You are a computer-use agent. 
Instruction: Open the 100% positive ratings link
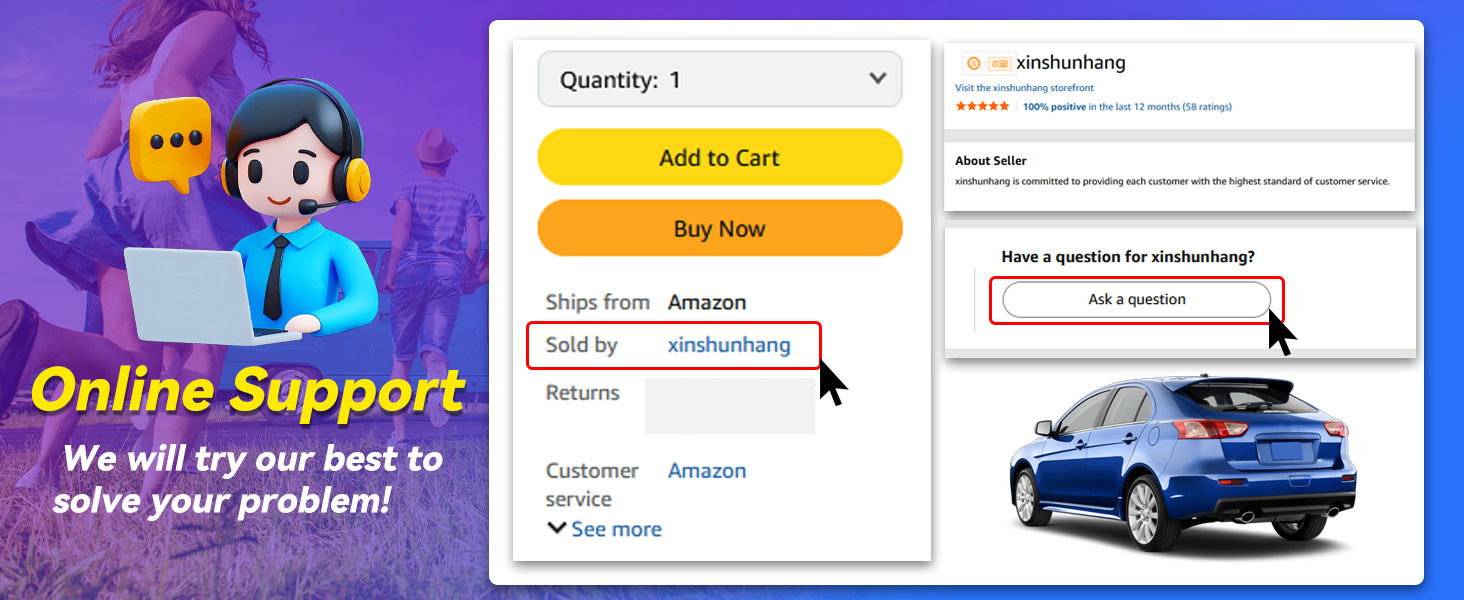[1054, 107]
